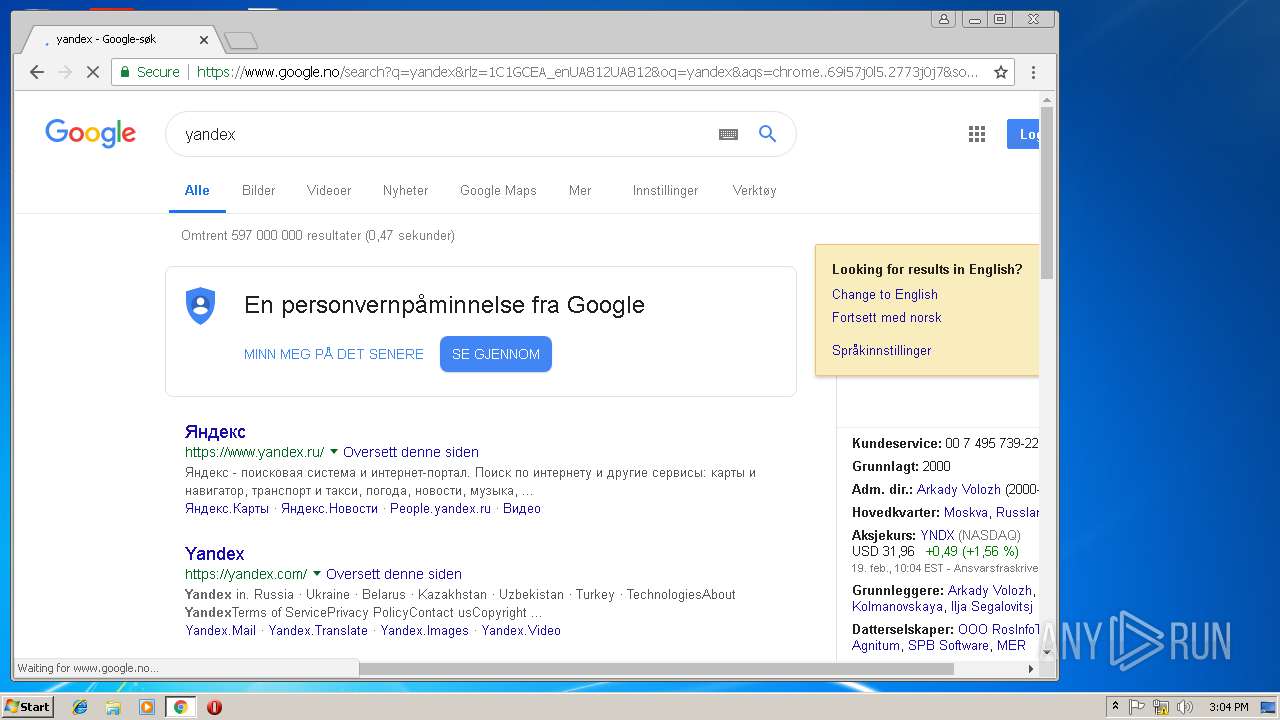Viewport: 1280px width, 720px height.
Task: Click the browser forward arrow
Action: pos(65,72)
